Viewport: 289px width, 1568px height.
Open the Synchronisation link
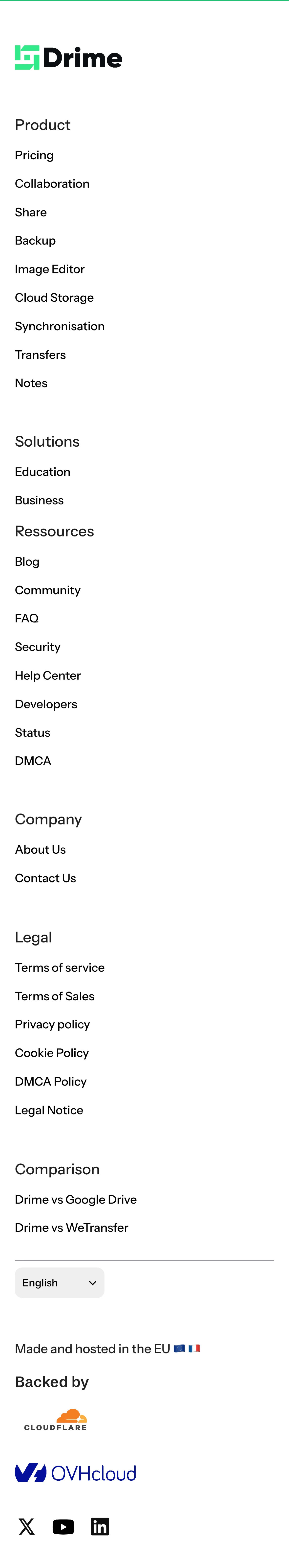point(60,326)
